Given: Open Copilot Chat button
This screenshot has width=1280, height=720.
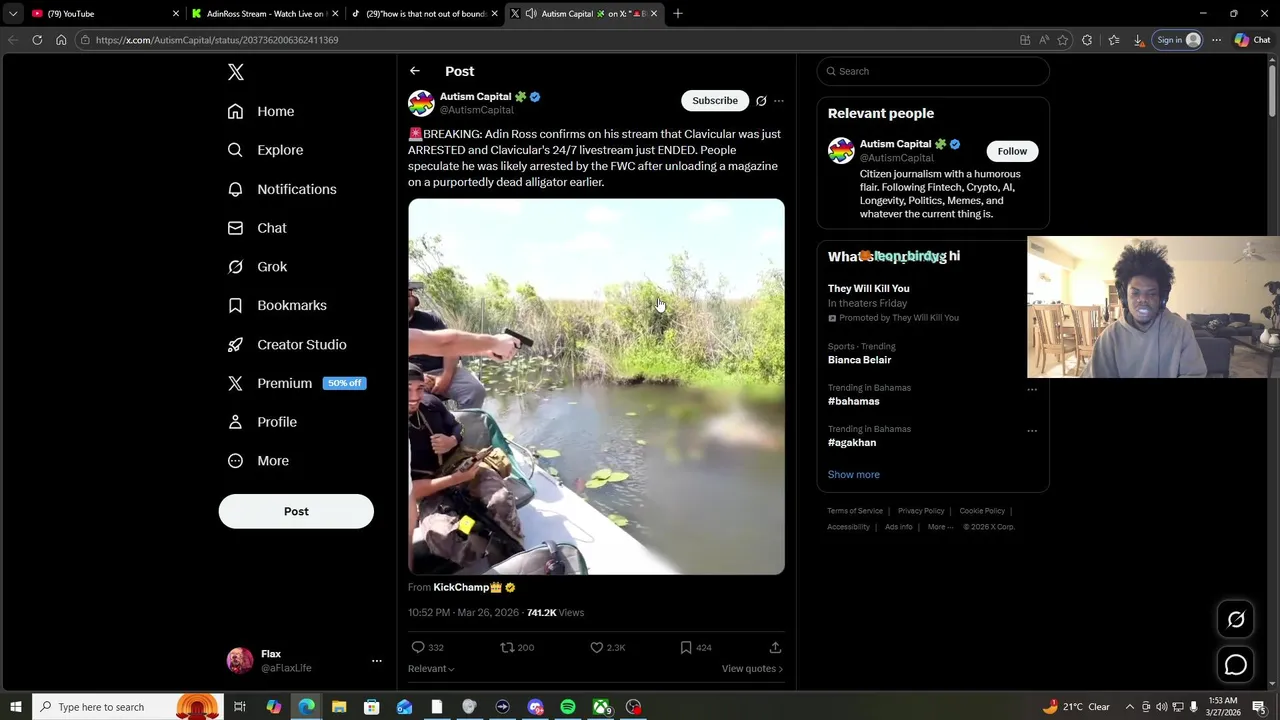Looking at the screenshot, I should tap(1252, 40).
